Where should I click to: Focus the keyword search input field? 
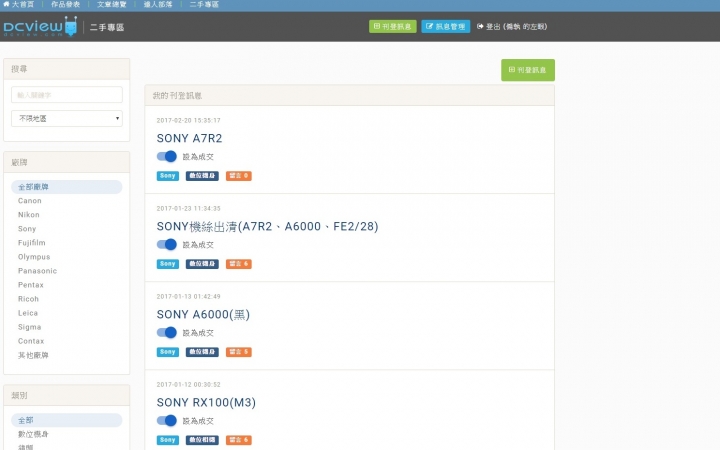67,95
